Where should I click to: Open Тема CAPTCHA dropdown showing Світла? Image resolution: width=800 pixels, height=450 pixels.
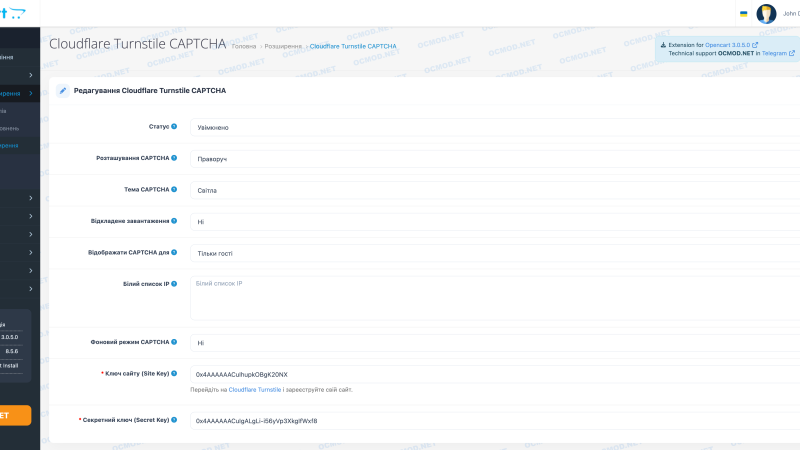coord(495,190)
